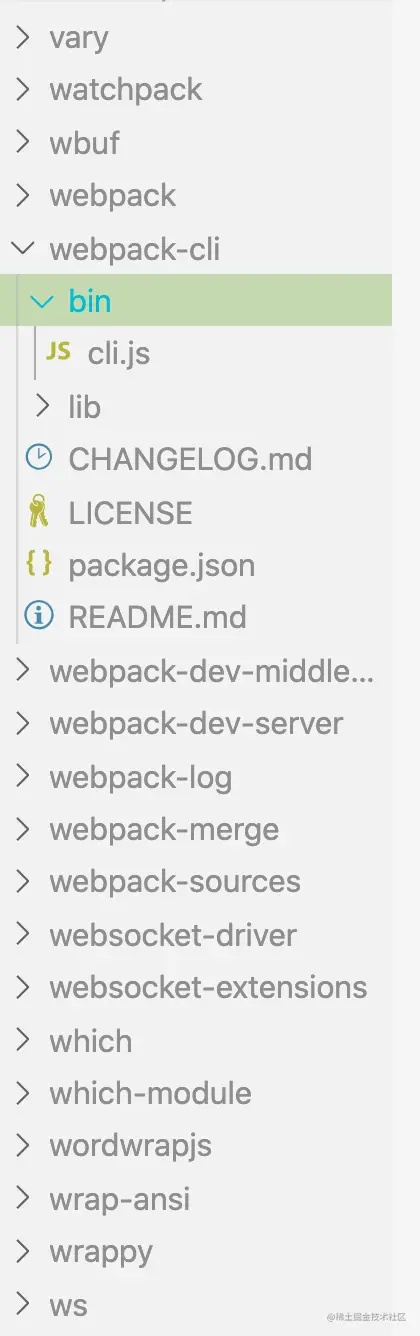Select the webpack-merge folder
Image resolution: width=420 pixels, height=1336 pixels.
click(x=165, y=829)
